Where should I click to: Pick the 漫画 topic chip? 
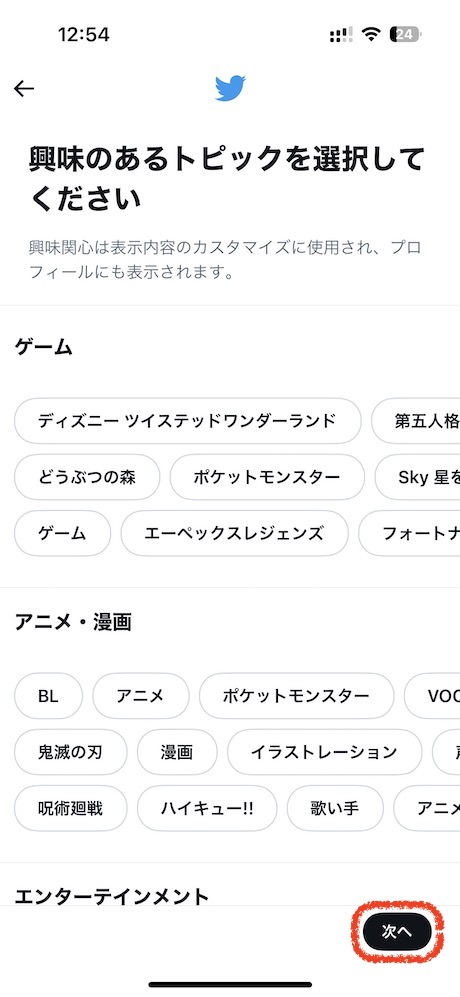(177, 752)
